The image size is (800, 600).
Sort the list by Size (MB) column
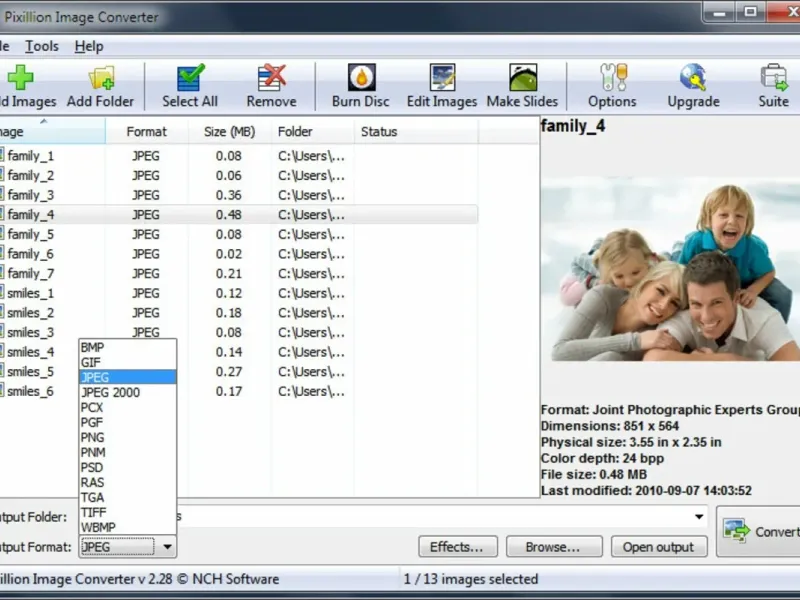click(x=230, y=132)
